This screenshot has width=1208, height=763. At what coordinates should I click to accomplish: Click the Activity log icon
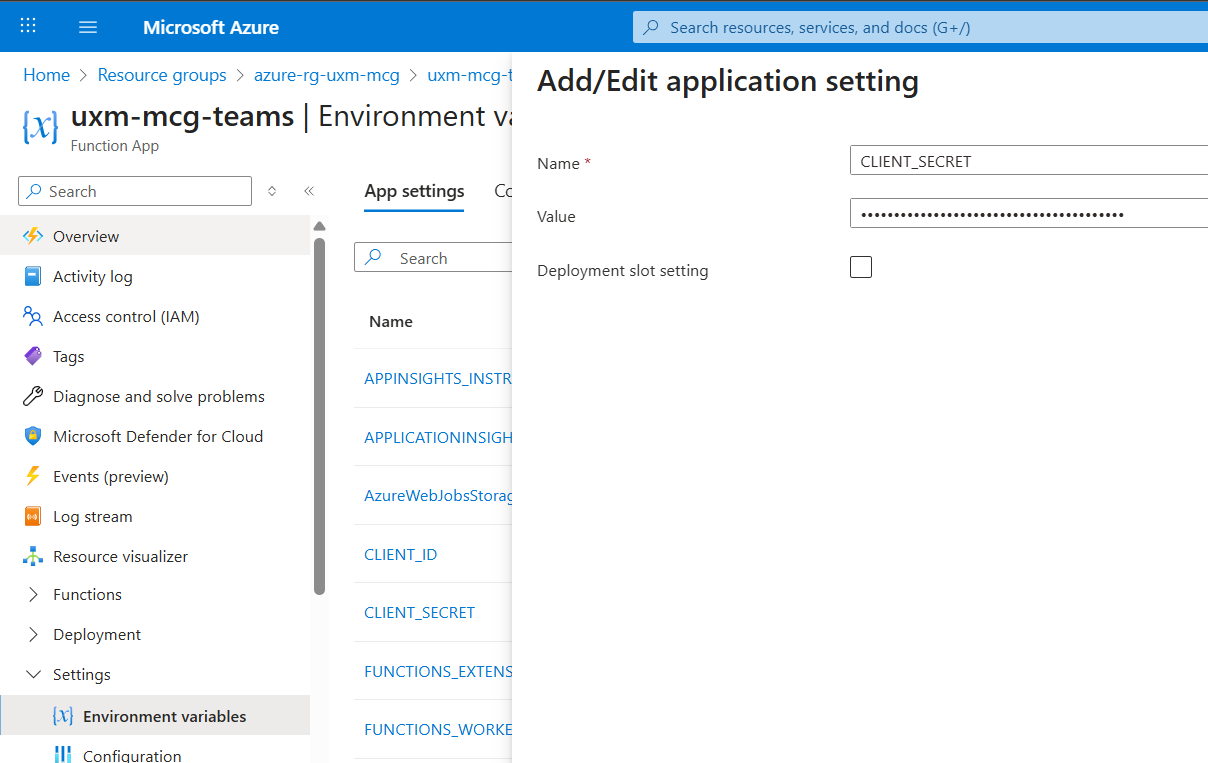(33, 277)
